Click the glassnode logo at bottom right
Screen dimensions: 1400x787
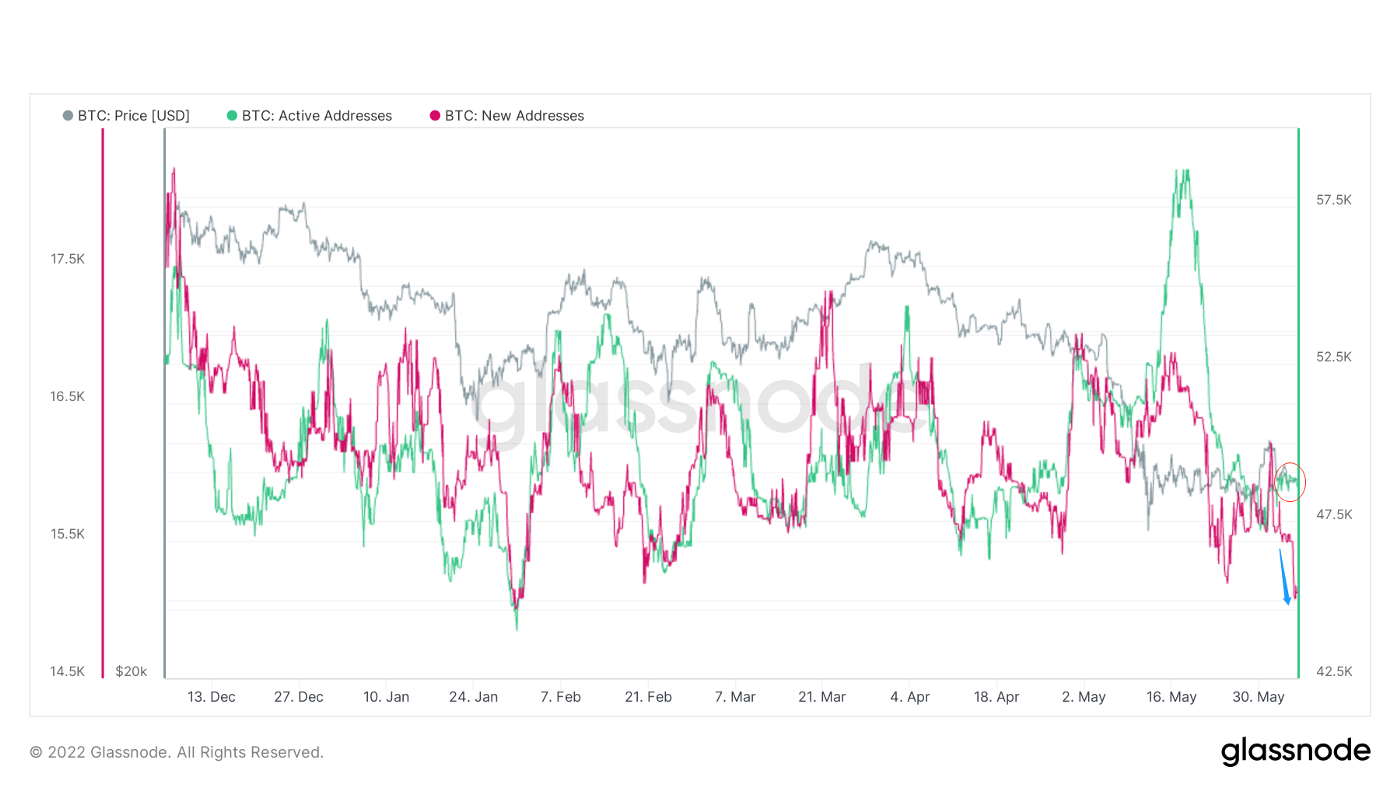tap(1295, 751)
